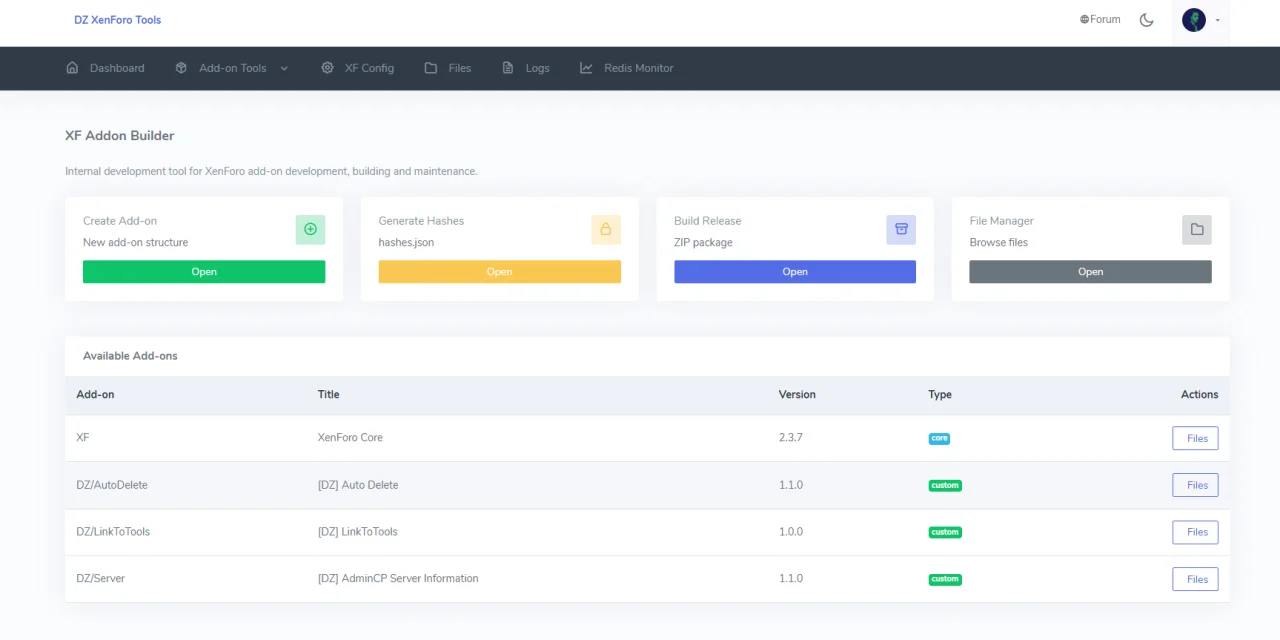Click the Create Add-on plus icon

point(310,229)
